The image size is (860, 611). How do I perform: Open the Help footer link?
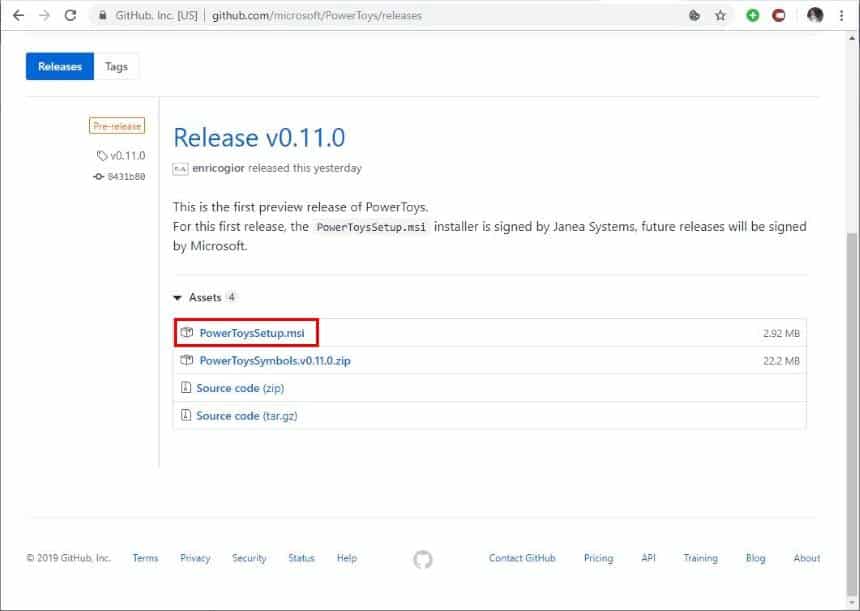click(x=347, y=558)
